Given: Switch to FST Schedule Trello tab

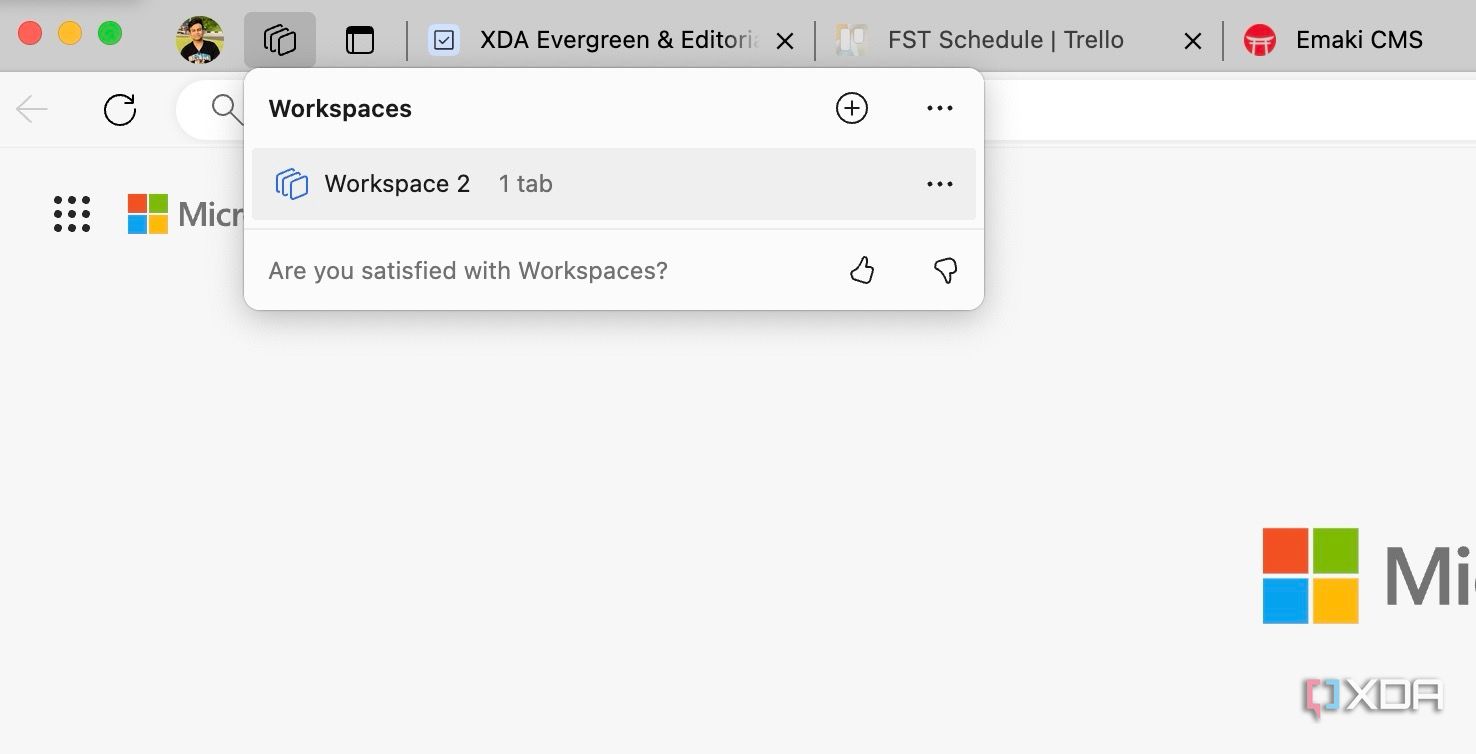Looking at the screenshot, I should pyautogui.click(x=1005, y=40).
